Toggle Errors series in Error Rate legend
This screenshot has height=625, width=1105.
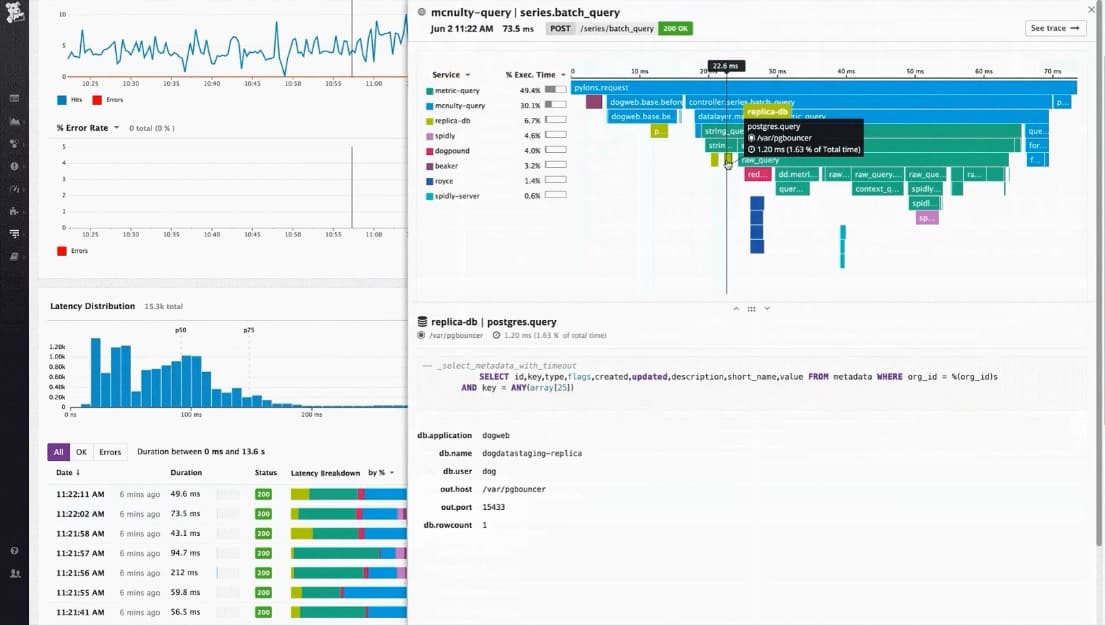(x=73, y=251)
